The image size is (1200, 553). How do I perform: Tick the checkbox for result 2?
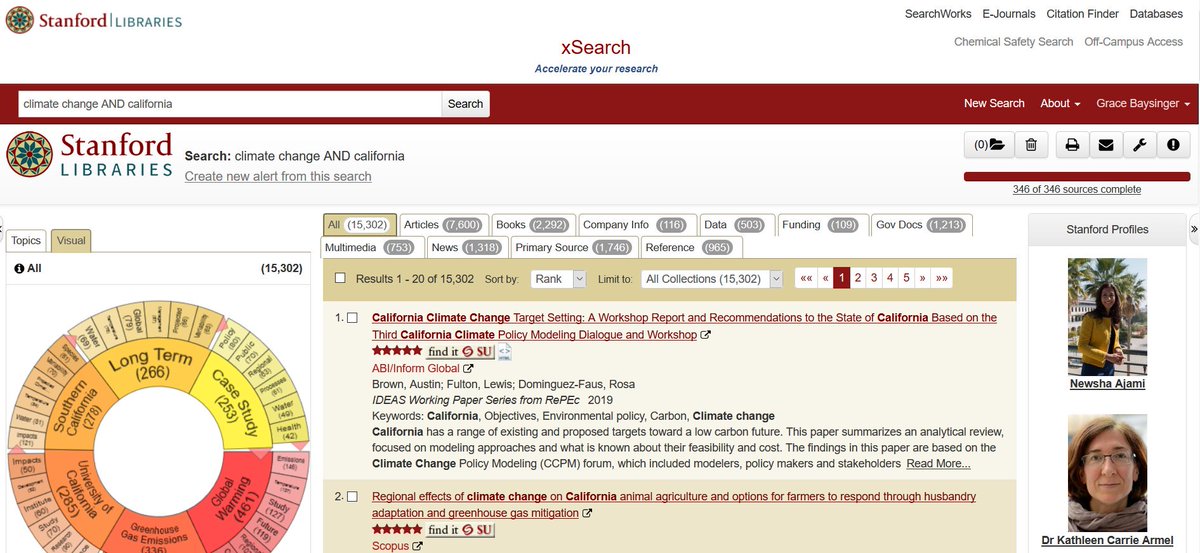[352, 497]
